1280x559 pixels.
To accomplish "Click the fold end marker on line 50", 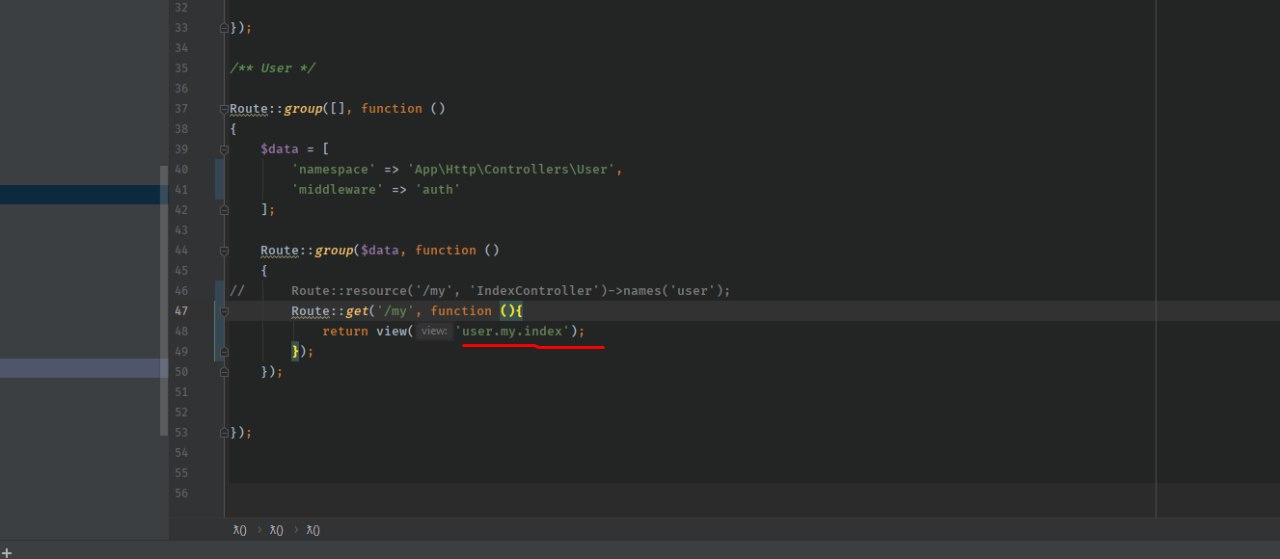I will click(x=224, y=372).
